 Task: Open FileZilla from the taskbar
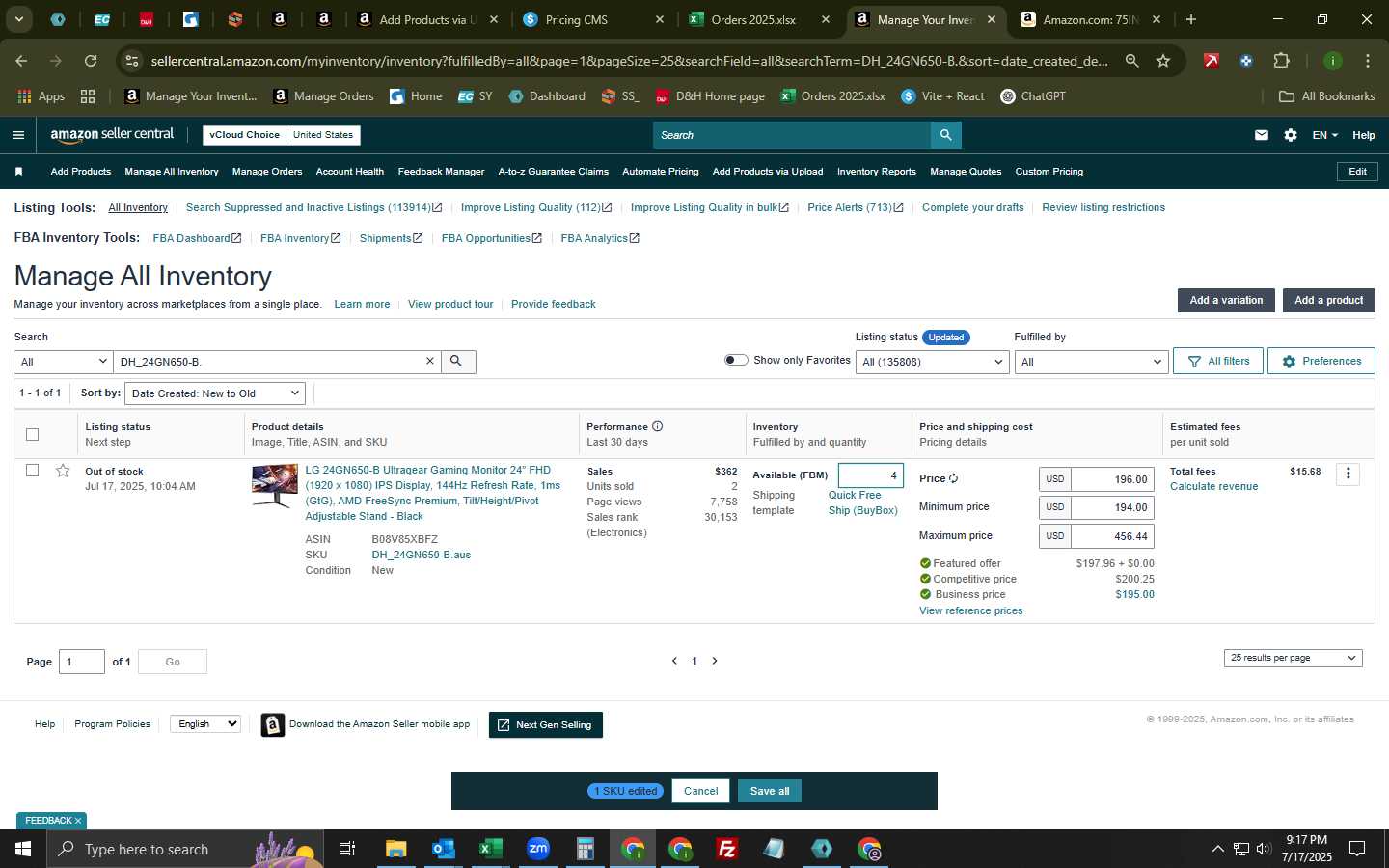point(727,849)
